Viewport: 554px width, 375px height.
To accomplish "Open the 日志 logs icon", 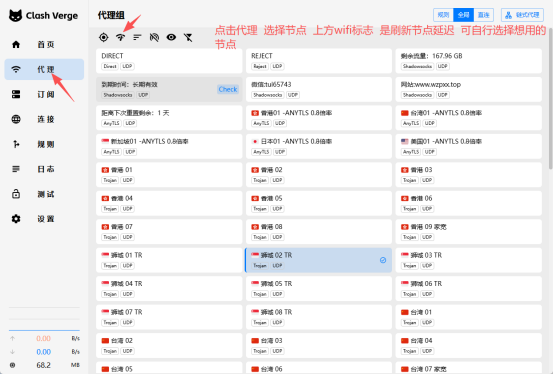I will (x=16, y=169).
